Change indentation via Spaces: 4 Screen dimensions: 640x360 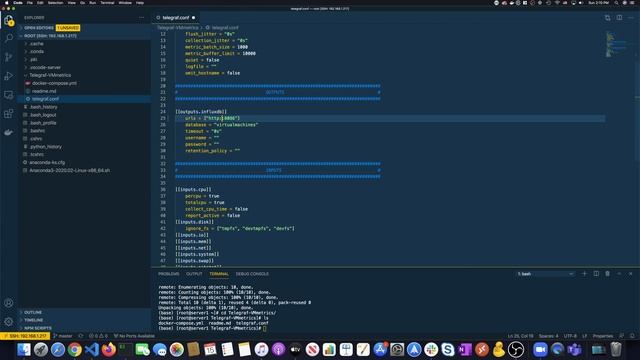[x=548, y=336]
